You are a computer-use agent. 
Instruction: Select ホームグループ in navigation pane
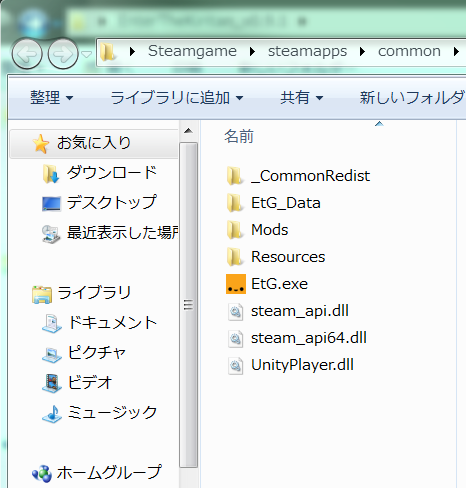coord(109,472)
